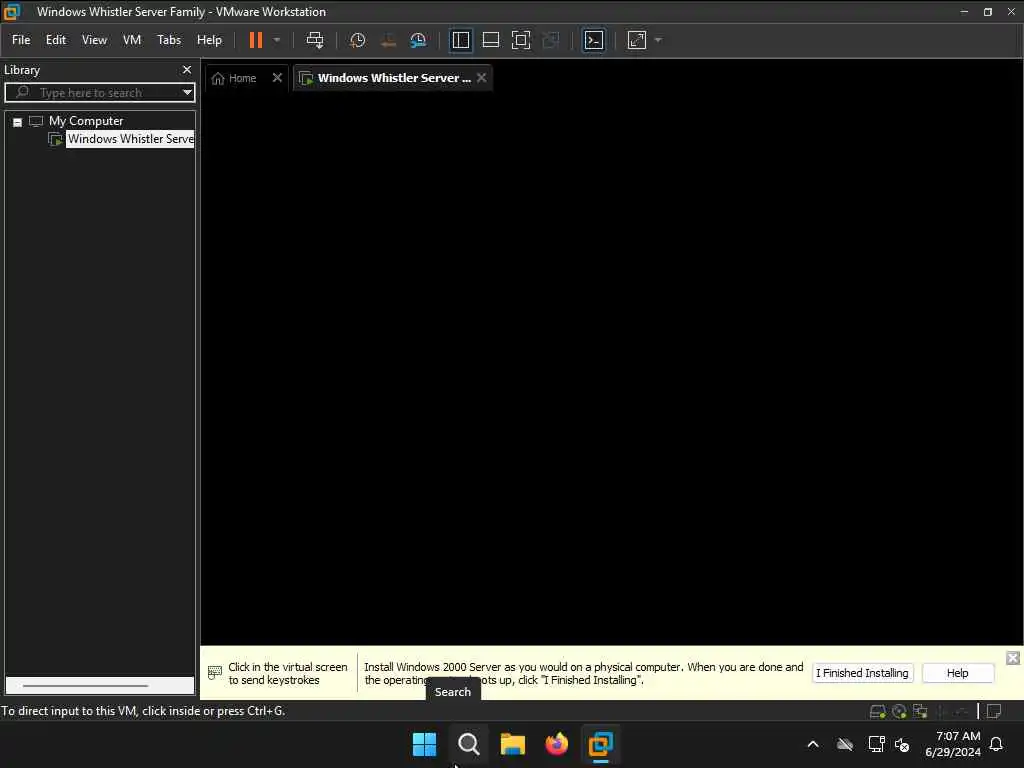This screenshot has height=768, width=1024.
Task: Enter full screen mode icon
Action: coord(520,40)
